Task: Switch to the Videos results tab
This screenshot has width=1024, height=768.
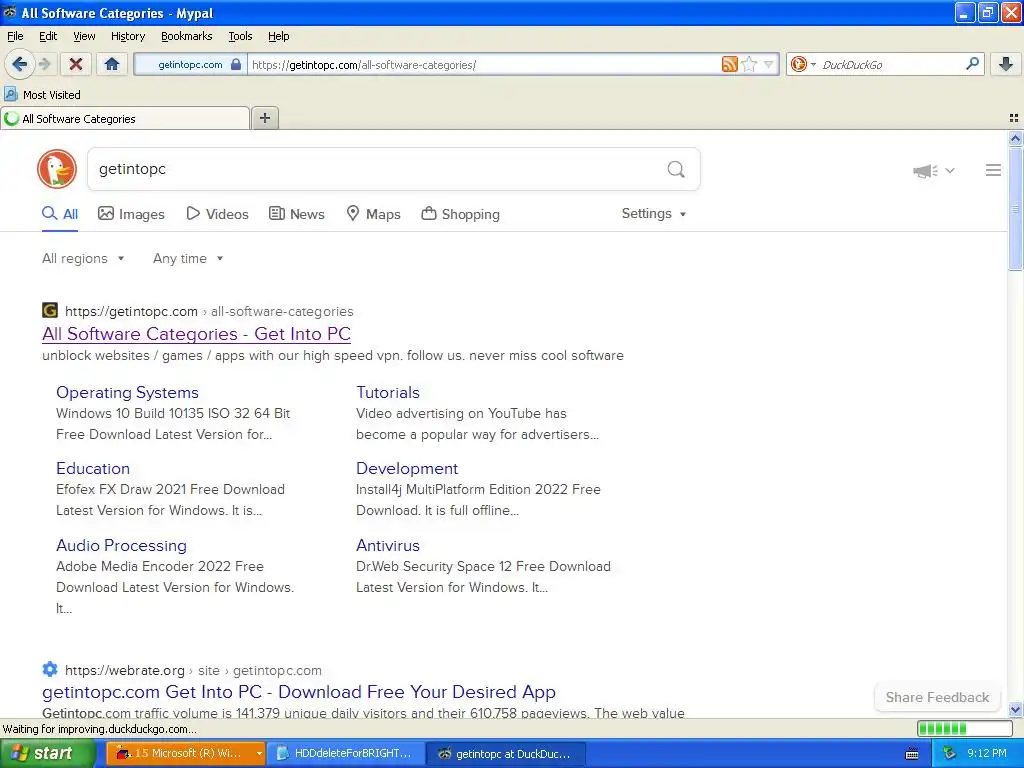Action: click(217, 214)
